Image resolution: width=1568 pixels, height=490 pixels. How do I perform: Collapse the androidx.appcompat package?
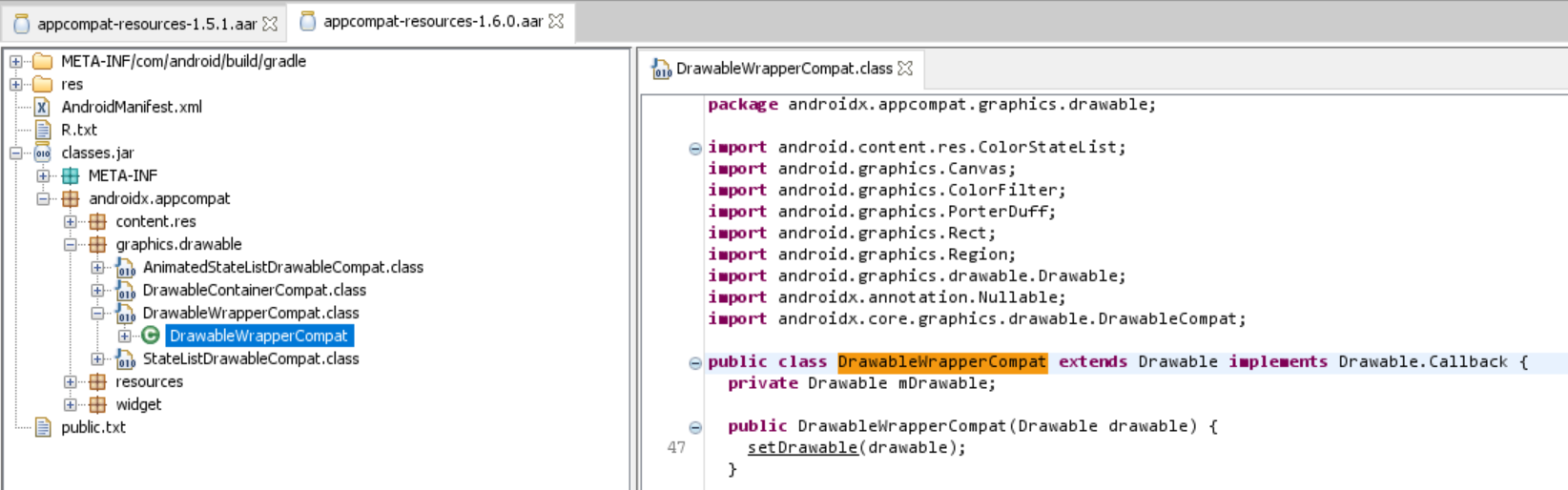tap(43, 198)
